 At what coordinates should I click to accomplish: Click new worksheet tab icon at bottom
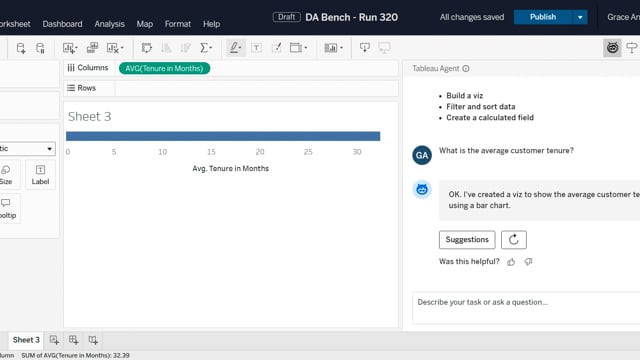(x=54, y=340)
